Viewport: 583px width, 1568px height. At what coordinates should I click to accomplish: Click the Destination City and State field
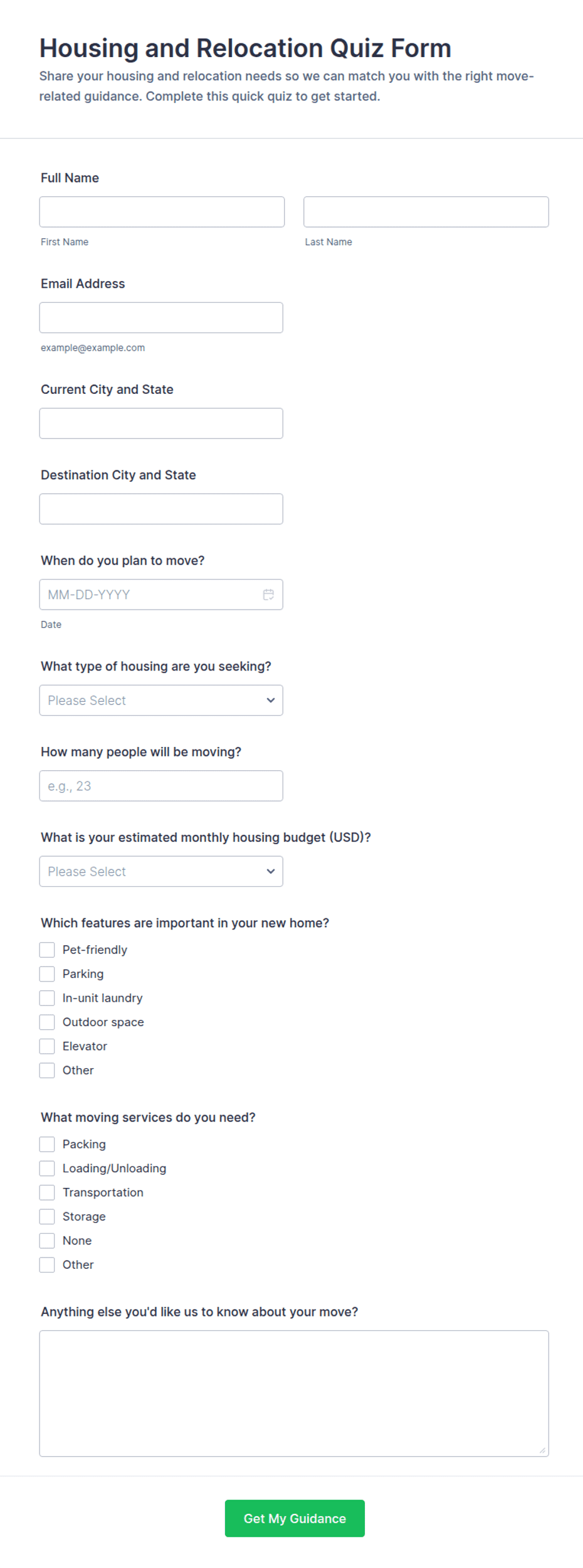pos(161,509)
